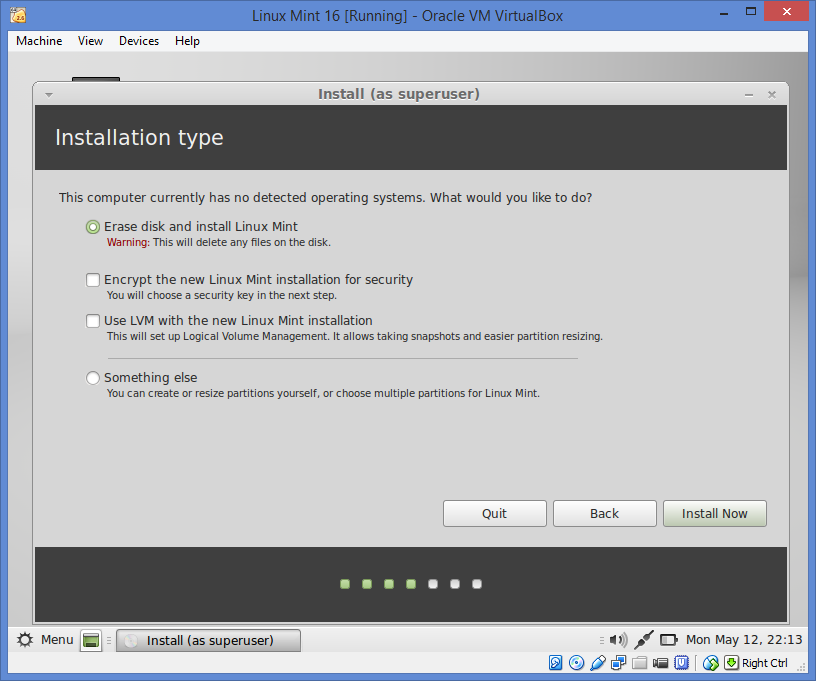
Task: Click the Install Now button
Action: 715,513
